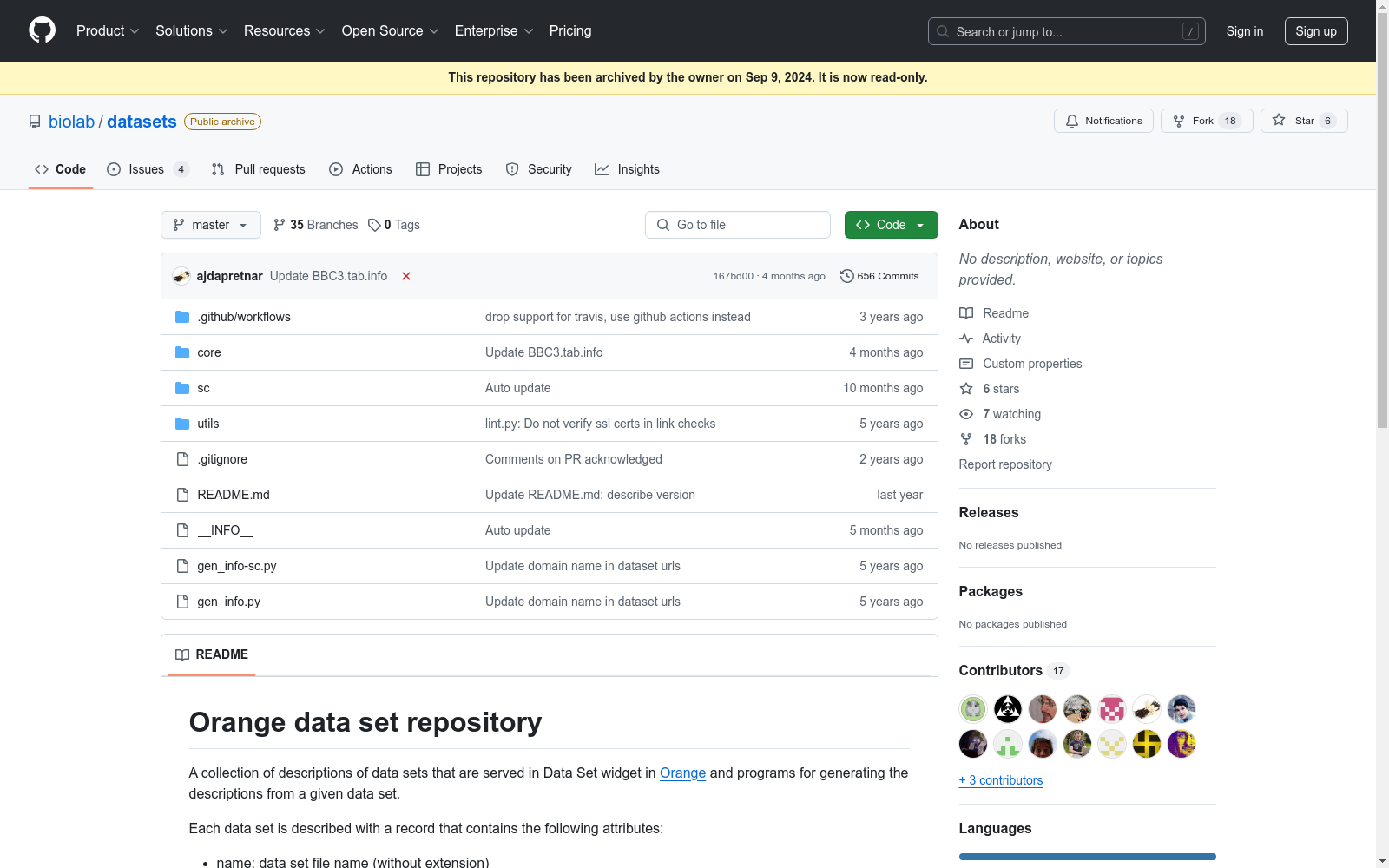This screenshot has width=1389, height=868.
Task: Open the master branch selector
Action: tap(211, 225)
